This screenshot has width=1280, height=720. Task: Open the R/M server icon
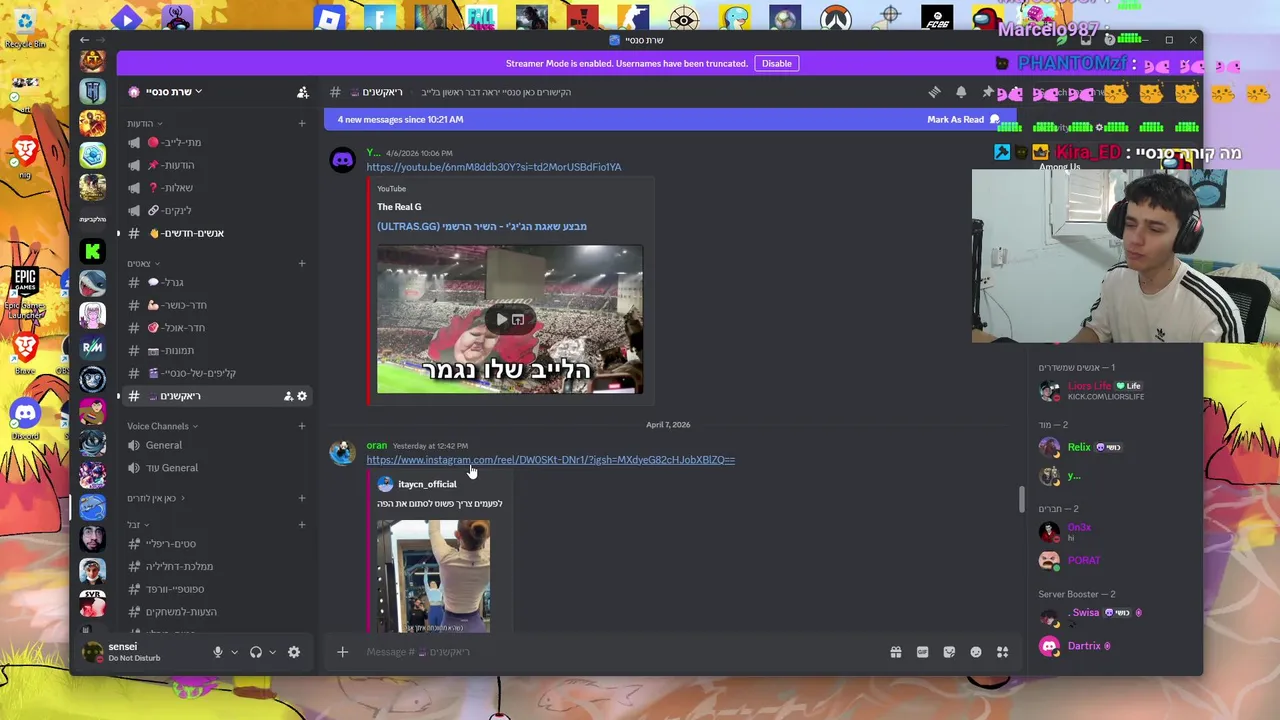[x=93, y=347]
